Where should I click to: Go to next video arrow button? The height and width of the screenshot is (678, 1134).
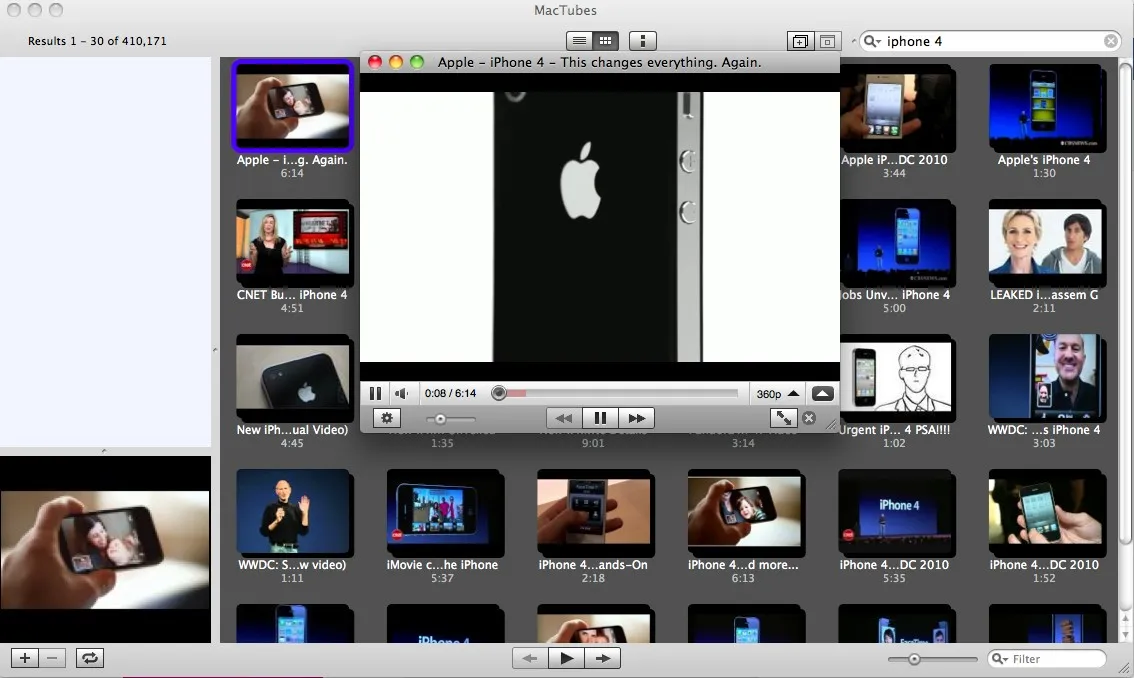pyautogui.click(x=602, y=658)
